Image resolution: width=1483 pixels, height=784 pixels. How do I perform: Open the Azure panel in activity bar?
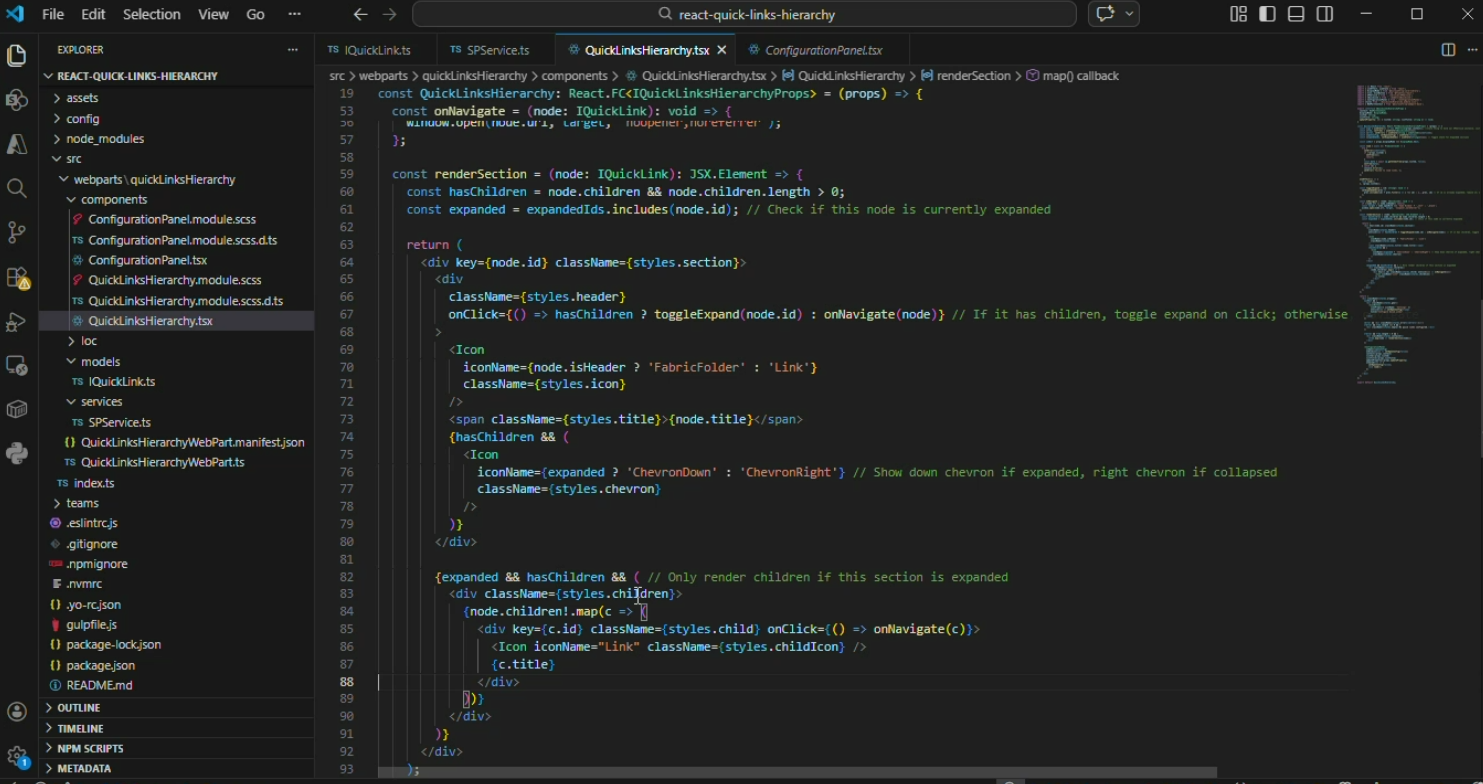16,144
